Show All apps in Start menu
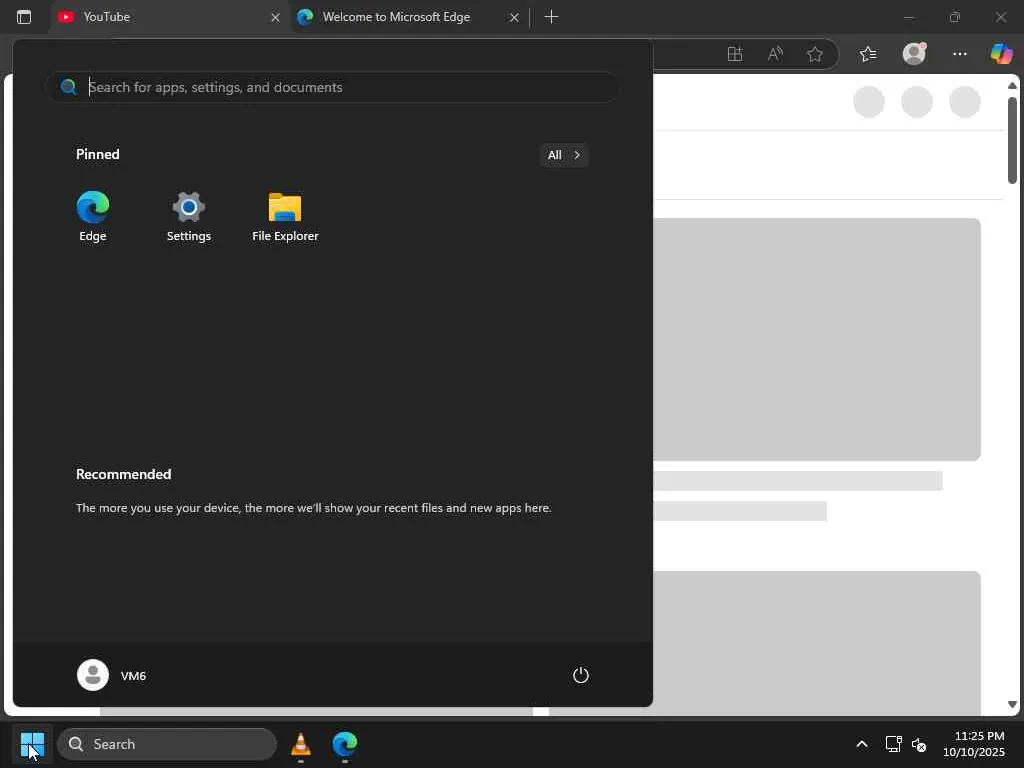1024x768 pixels. click(x=564, y=155)
